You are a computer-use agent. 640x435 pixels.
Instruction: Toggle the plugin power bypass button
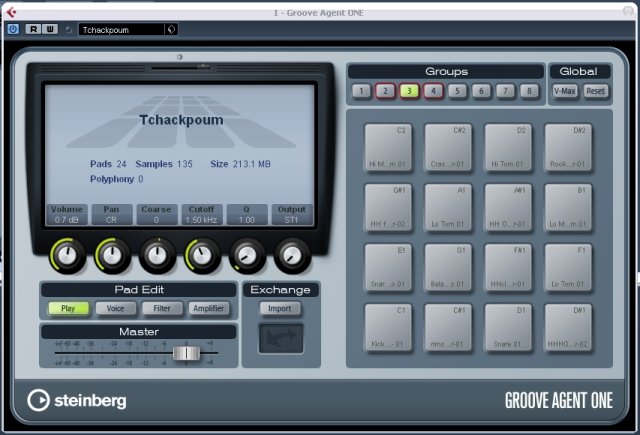tap(13, 29)
